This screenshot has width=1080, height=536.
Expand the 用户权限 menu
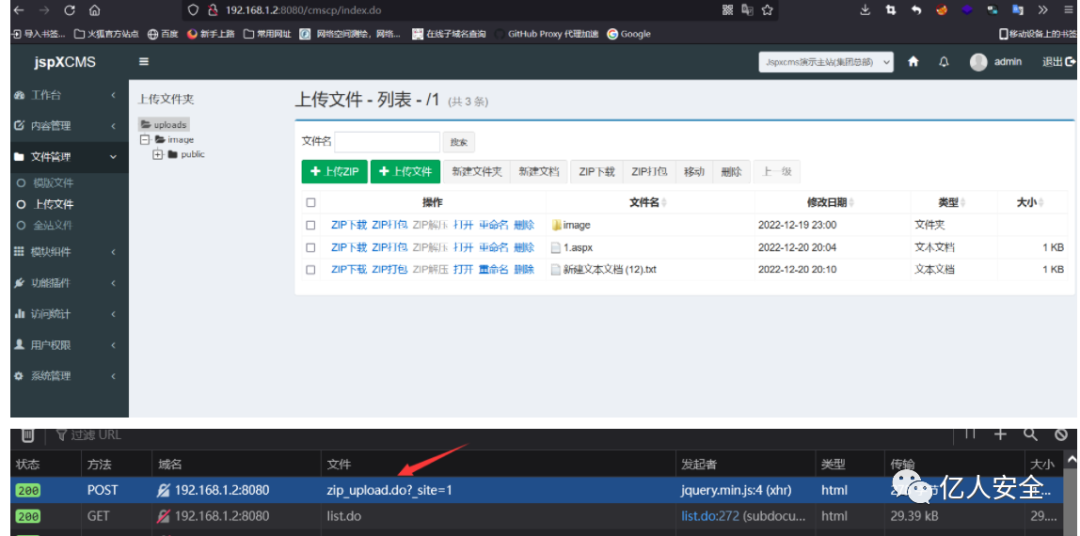69,345
